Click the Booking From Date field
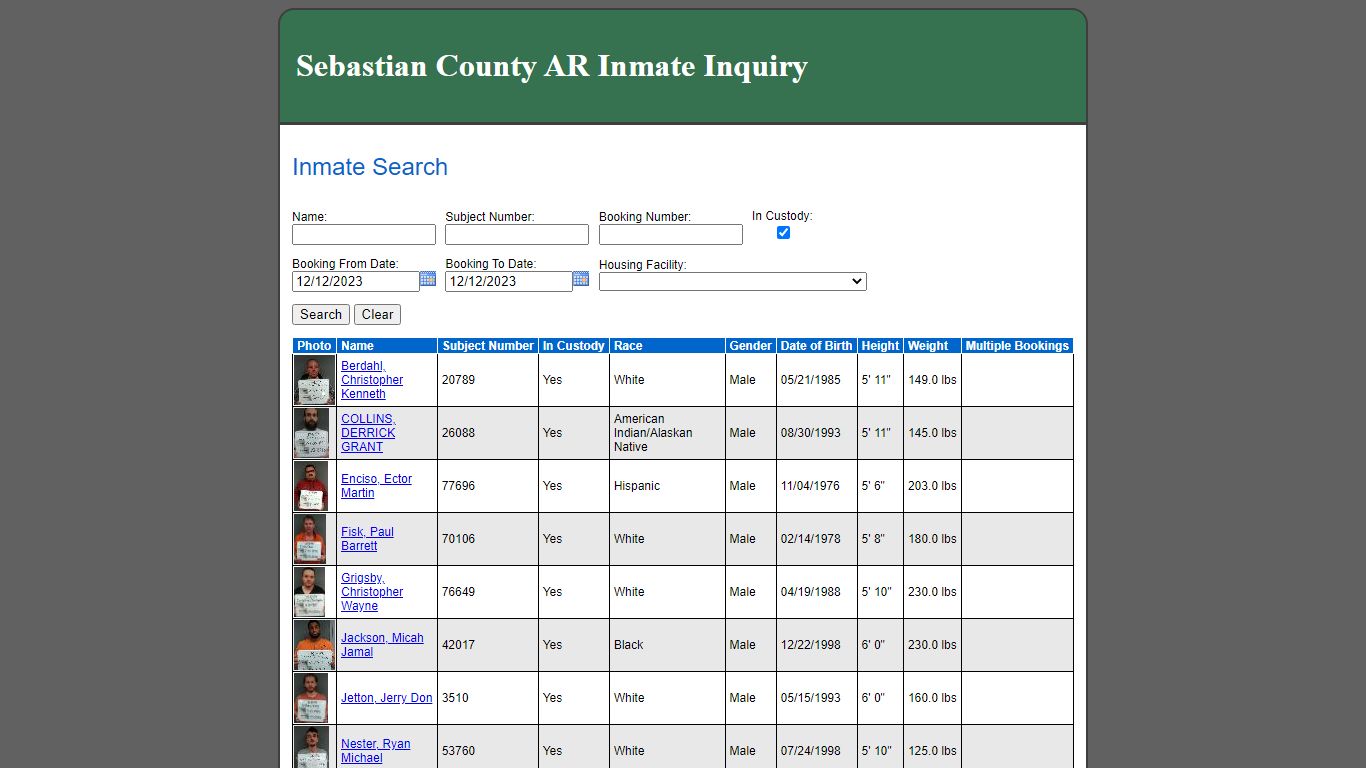The image size is (1366, 768). pyautogui.click(x=356, y=281)
